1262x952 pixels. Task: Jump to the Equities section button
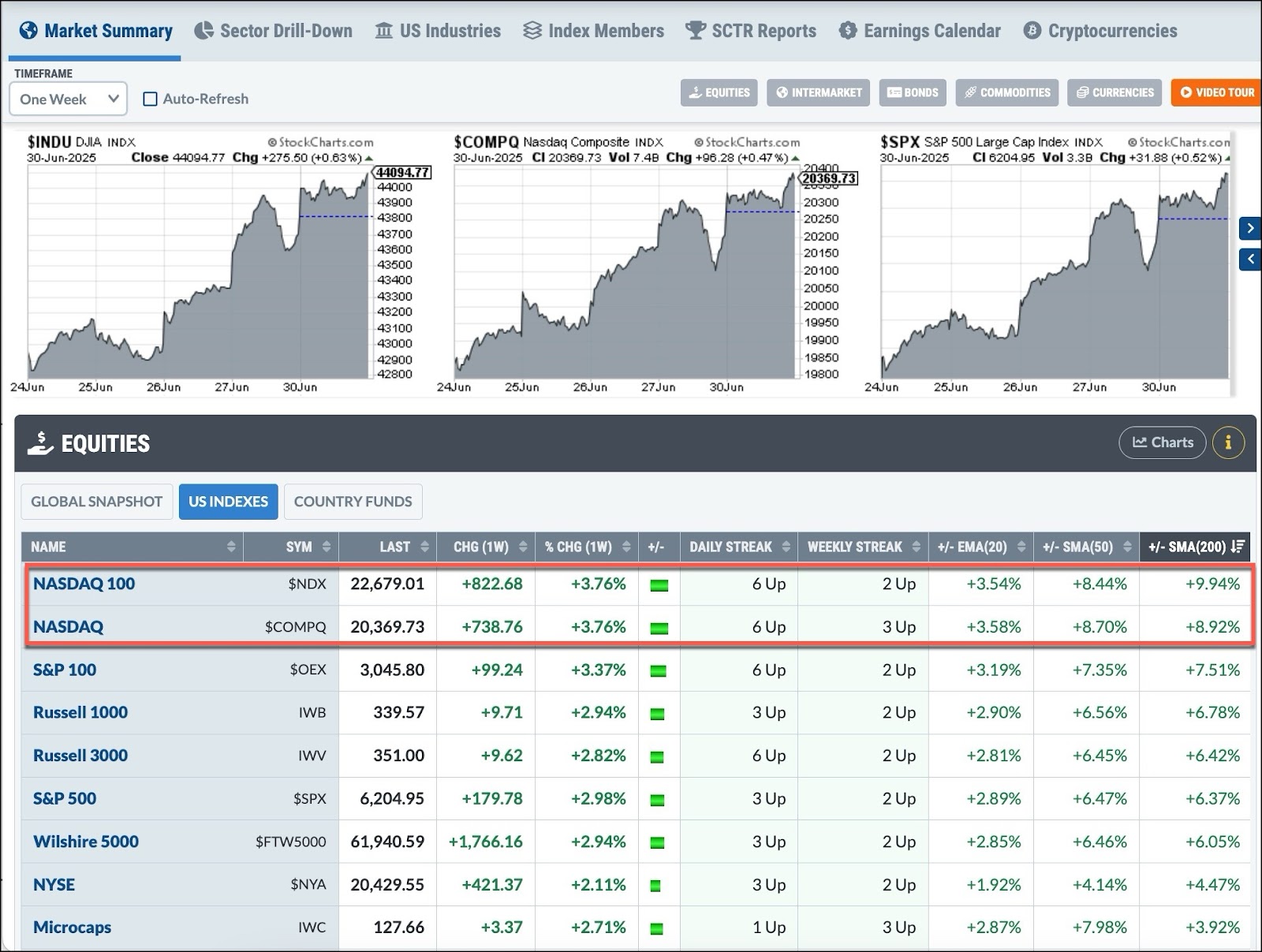point(719,92)
